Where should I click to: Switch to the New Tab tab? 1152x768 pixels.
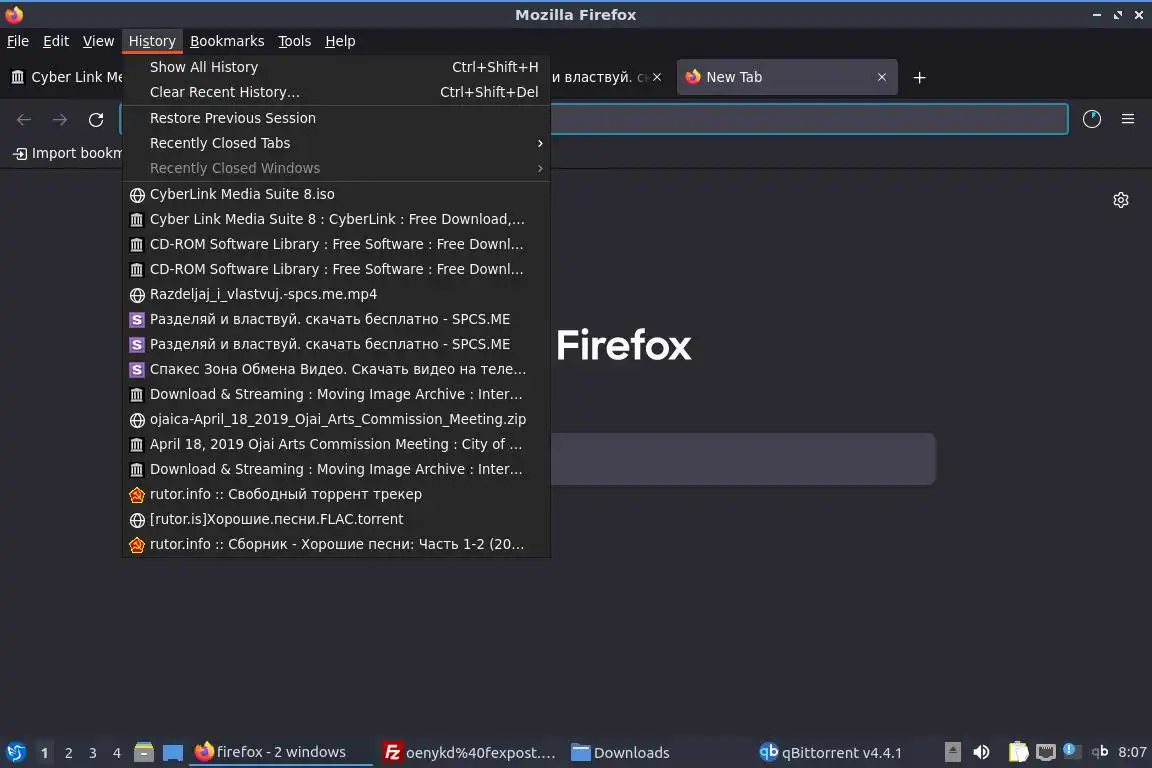coord(787,77)
